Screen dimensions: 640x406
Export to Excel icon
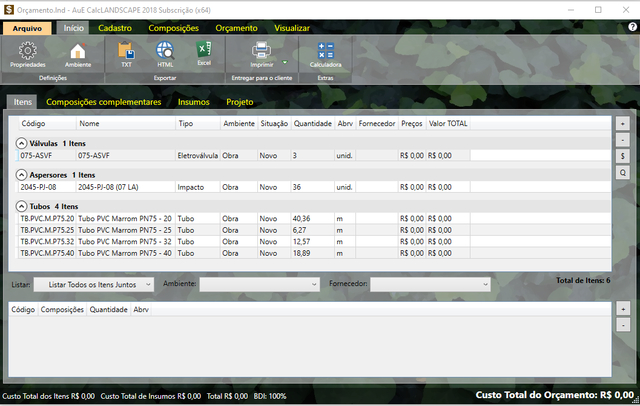[x=203, y=50]
